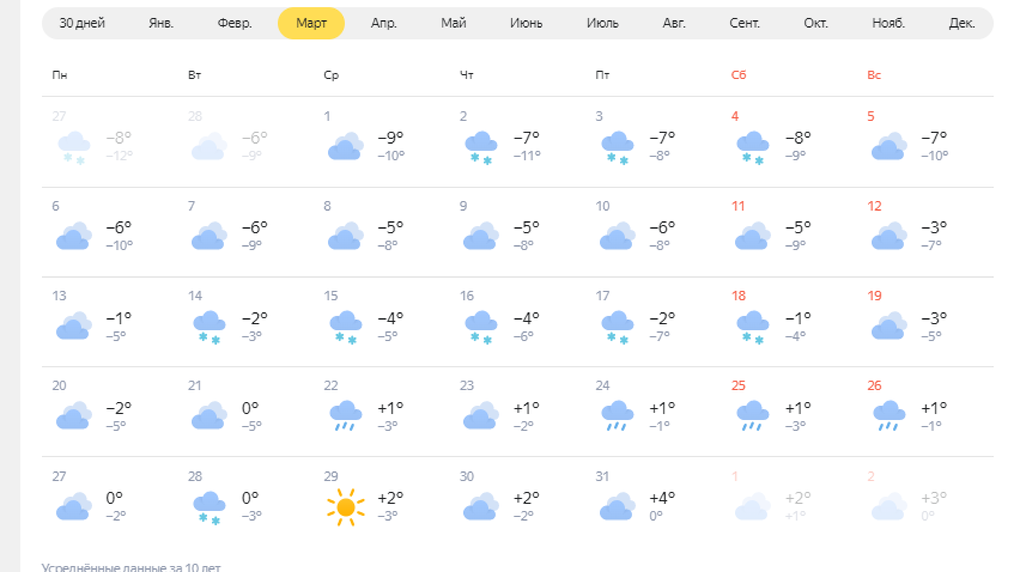The image size is (1020, 572).
Task: Click the snow cloud icon on March 2
Action: 482,147
